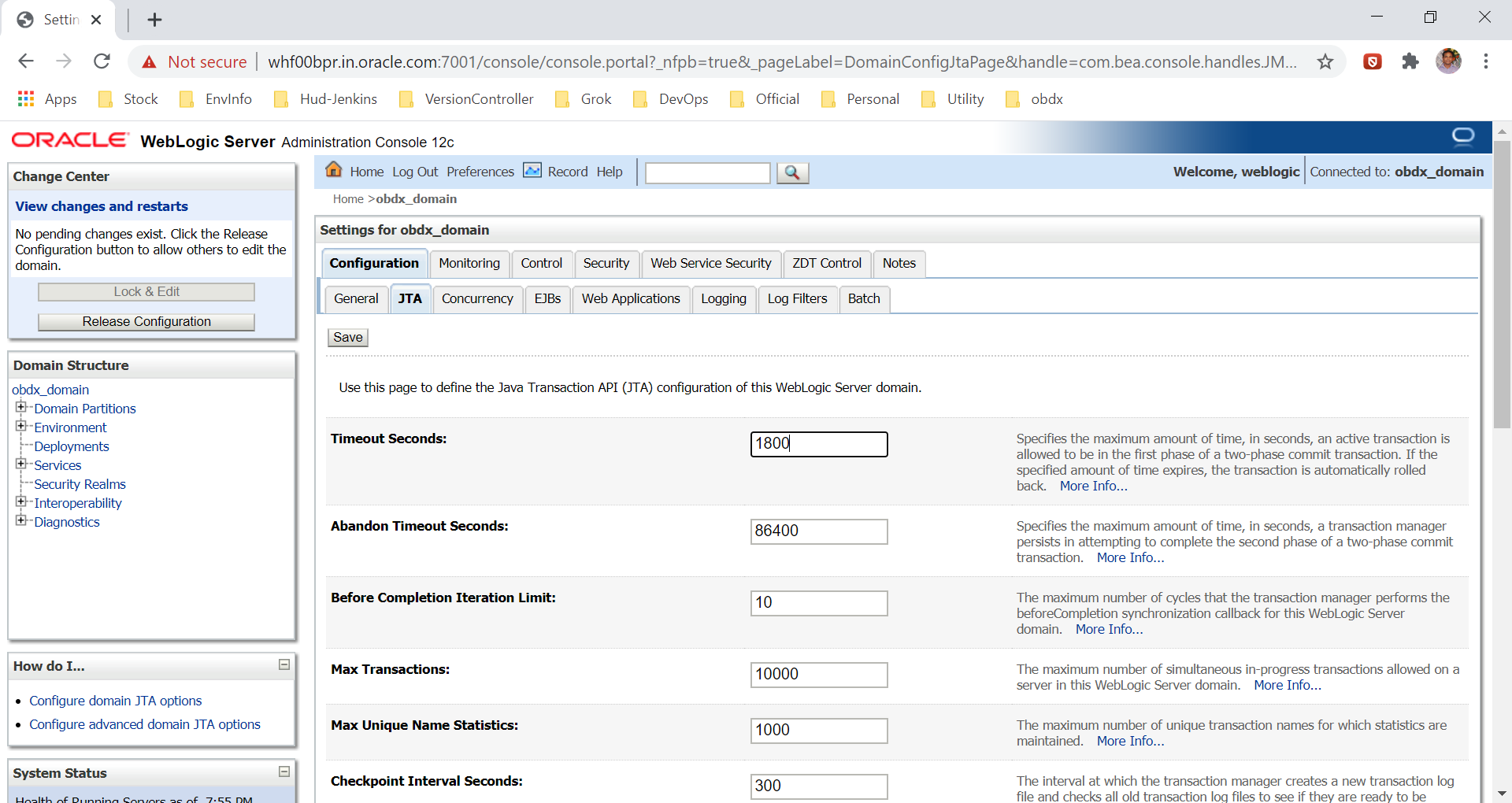Click the Log Out link

pos(415,172)
